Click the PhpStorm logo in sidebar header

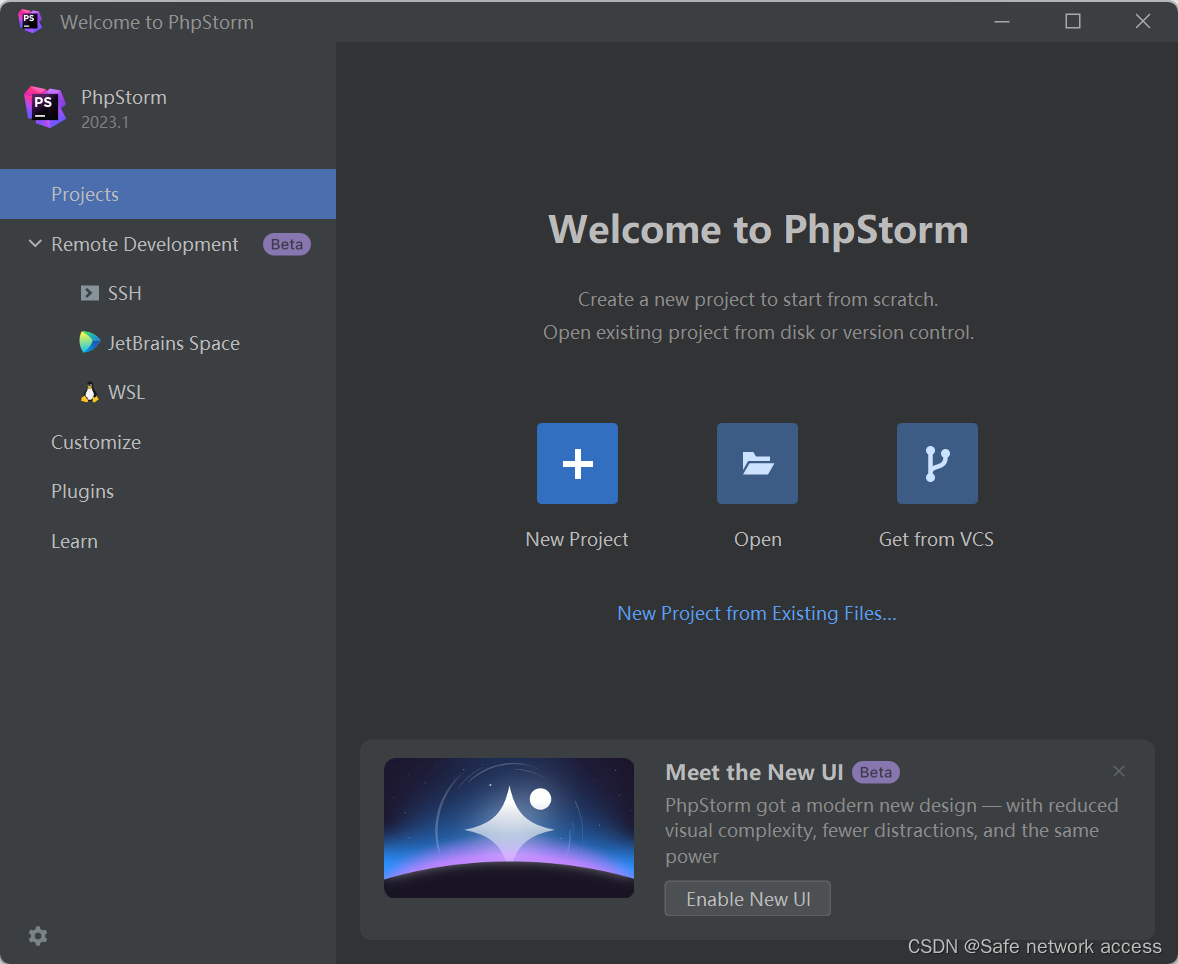click(44, 107)
